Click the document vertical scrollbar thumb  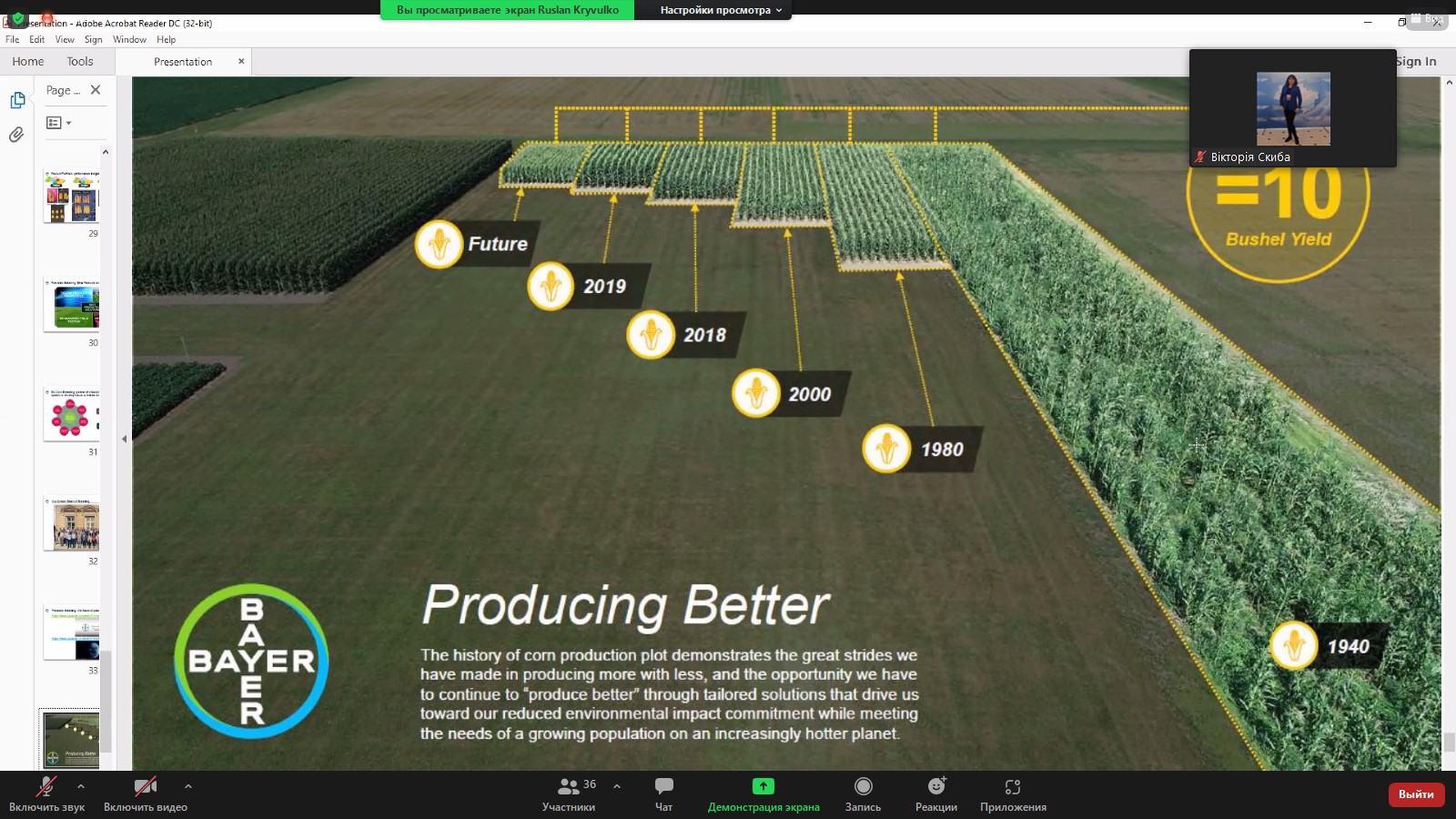coord(1449,742)
